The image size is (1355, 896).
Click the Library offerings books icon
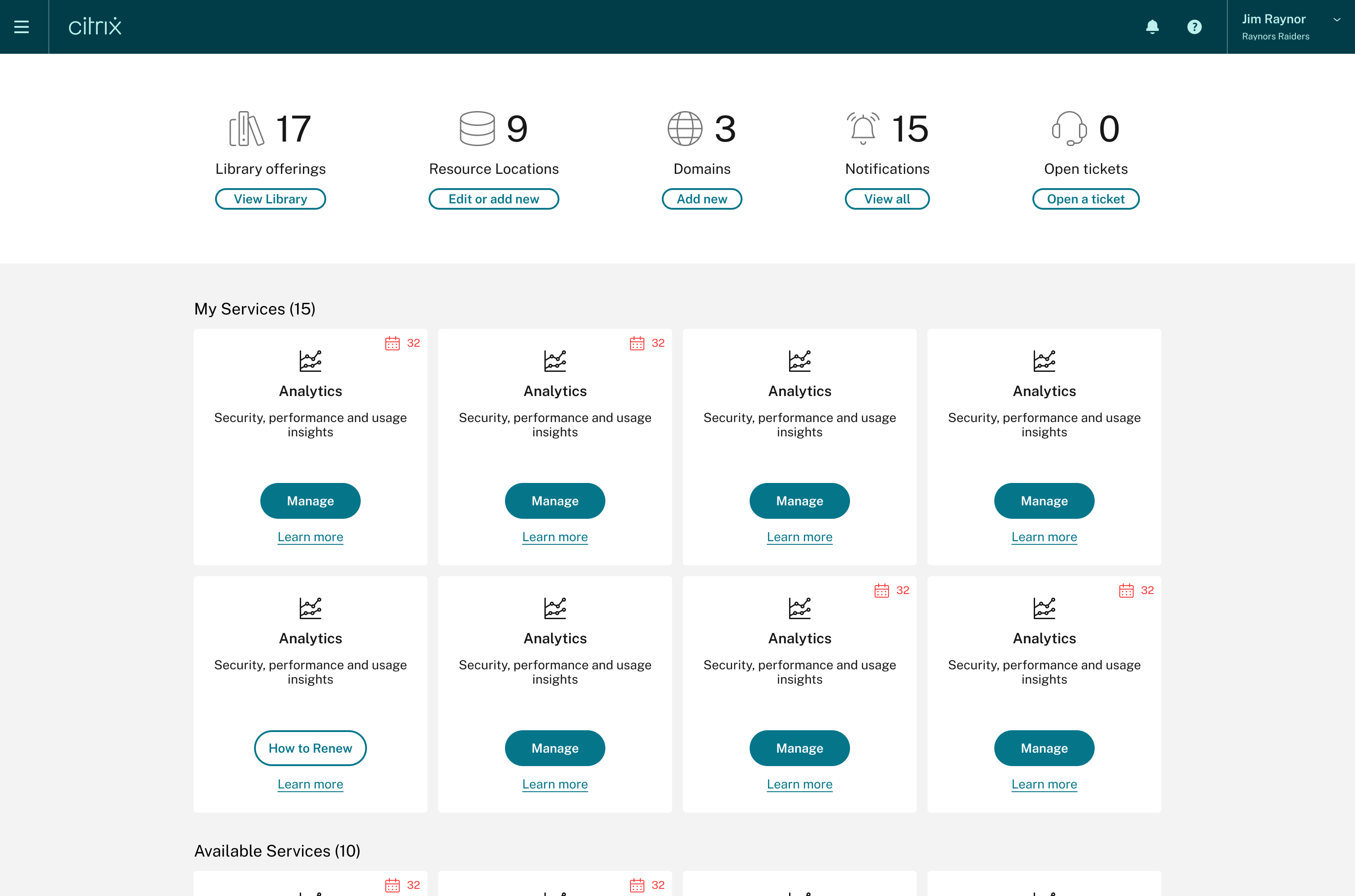coord(246,129)
